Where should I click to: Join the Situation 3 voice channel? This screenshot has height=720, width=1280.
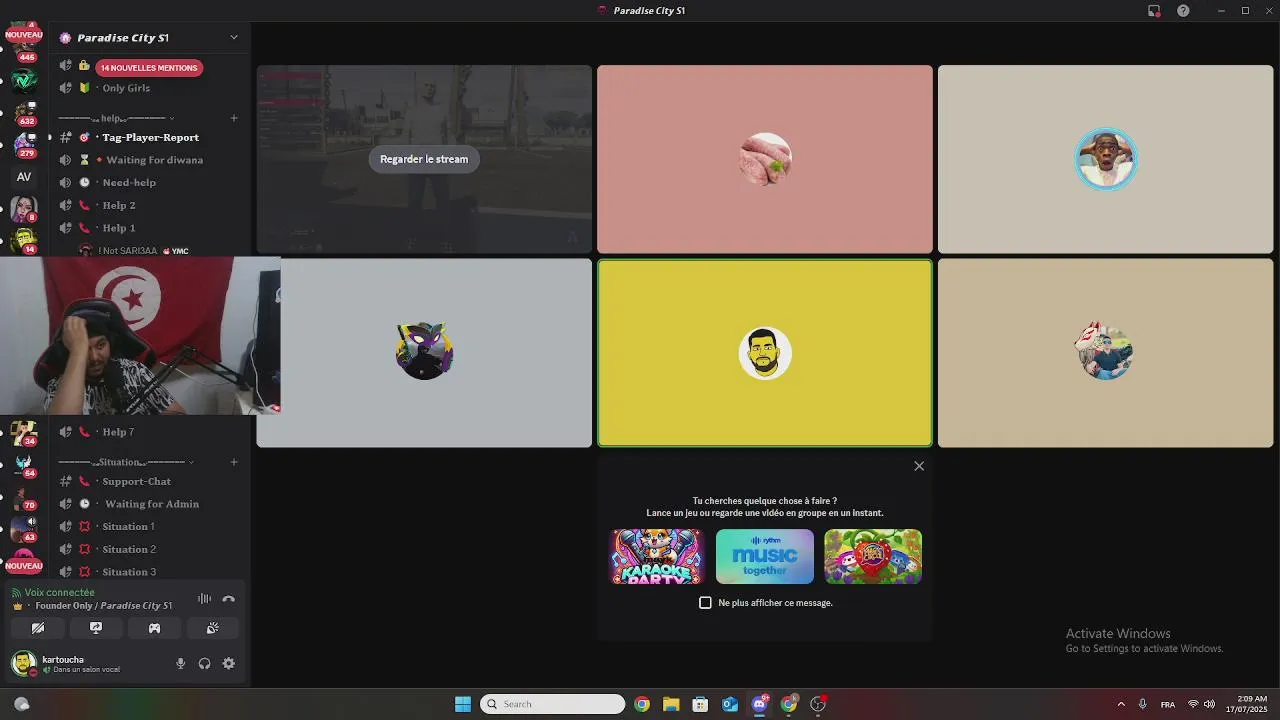tap(149, 572)
